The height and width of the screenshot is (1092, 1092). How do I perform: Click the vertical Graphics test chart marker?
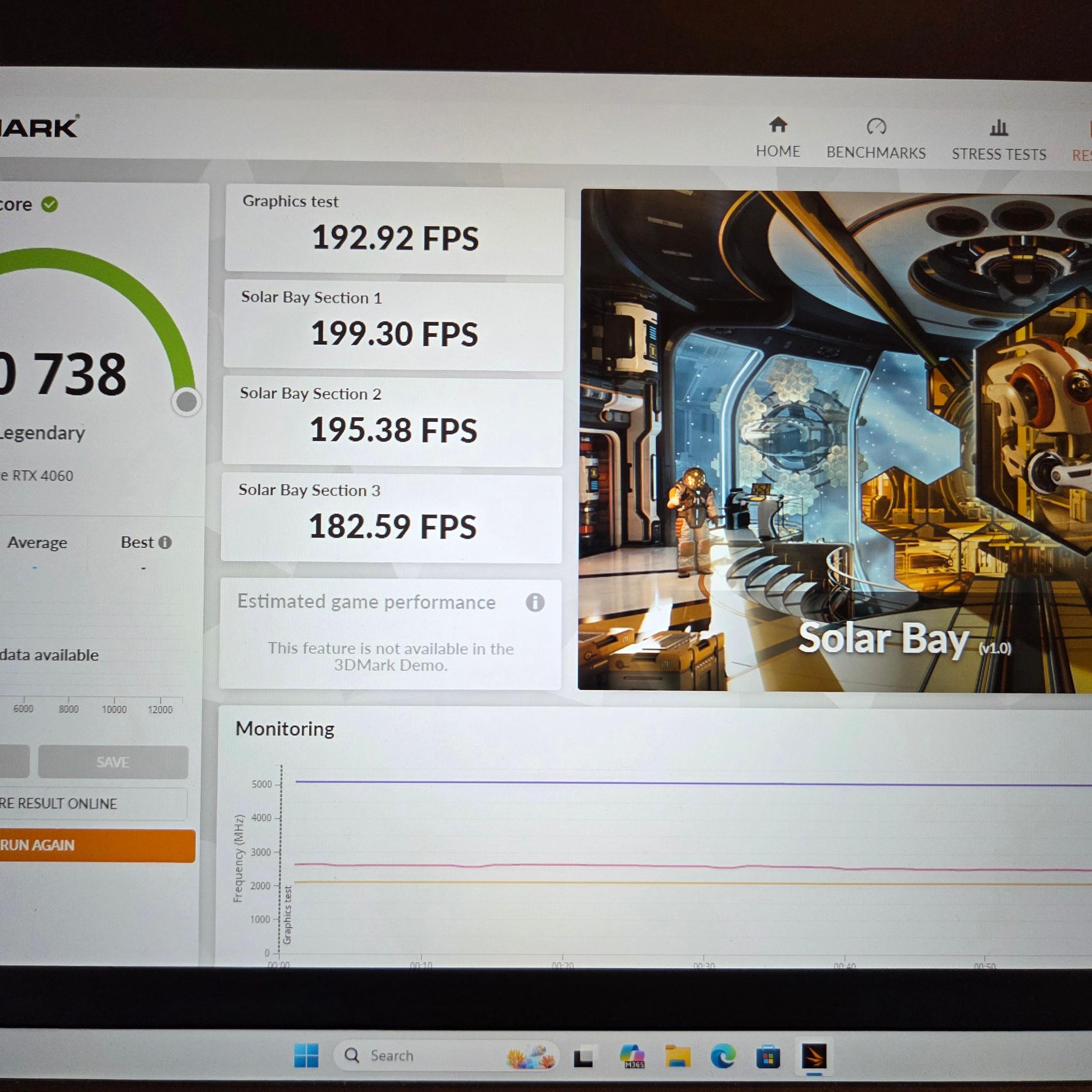pos(287,915)
